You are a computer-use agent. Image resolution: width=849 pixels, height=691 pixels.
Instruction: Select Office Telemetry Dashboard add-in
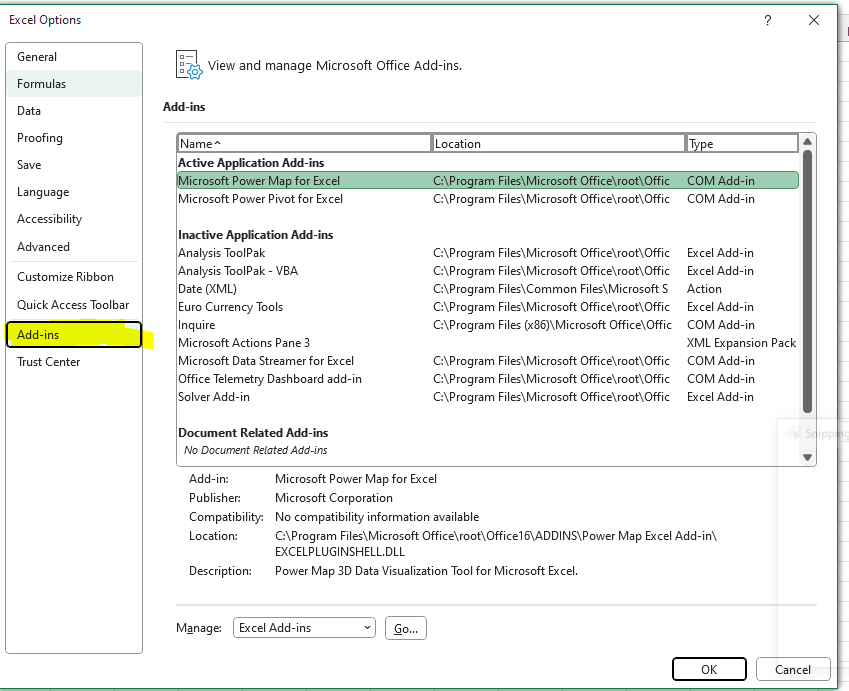[x=488, y=379]
